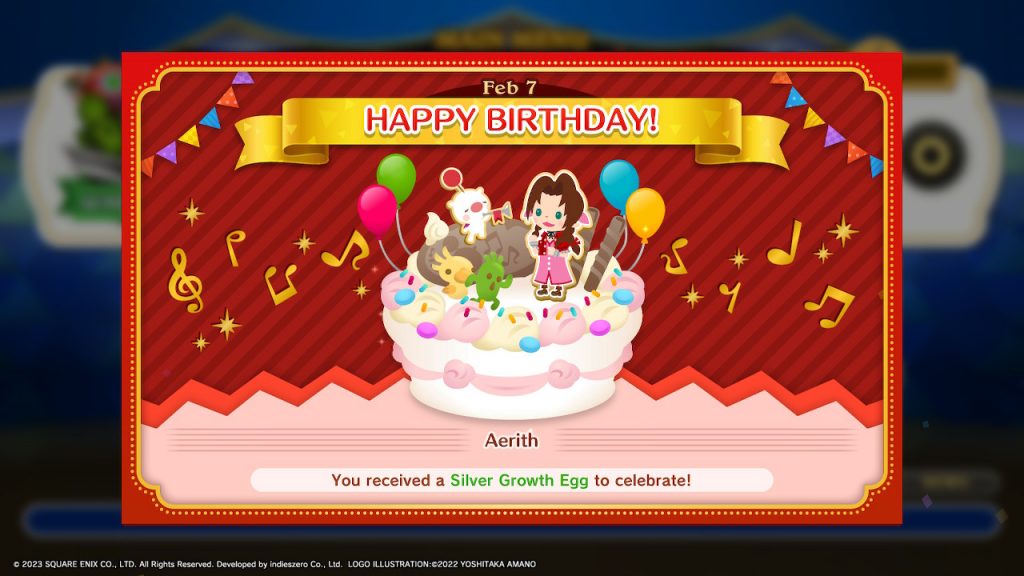The width and height of the screenshot is (1024, 576).
Task: Select the green Cactuar figure
Action: click(490, 280)
